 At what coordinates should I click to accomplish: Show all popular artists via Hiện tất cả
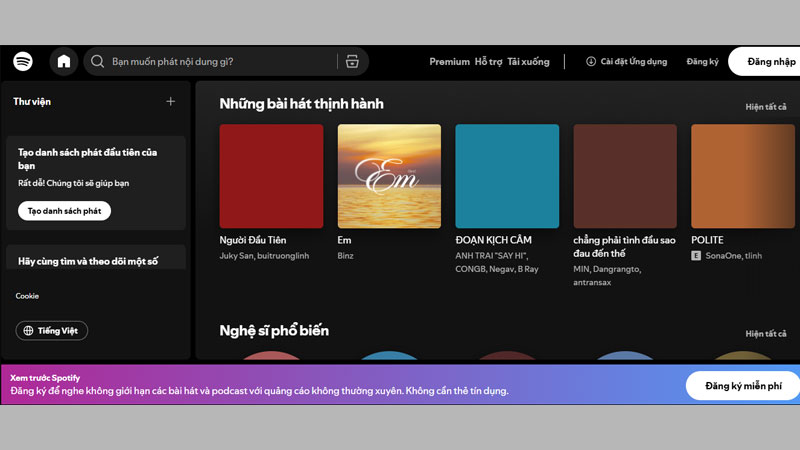(766, 333)
